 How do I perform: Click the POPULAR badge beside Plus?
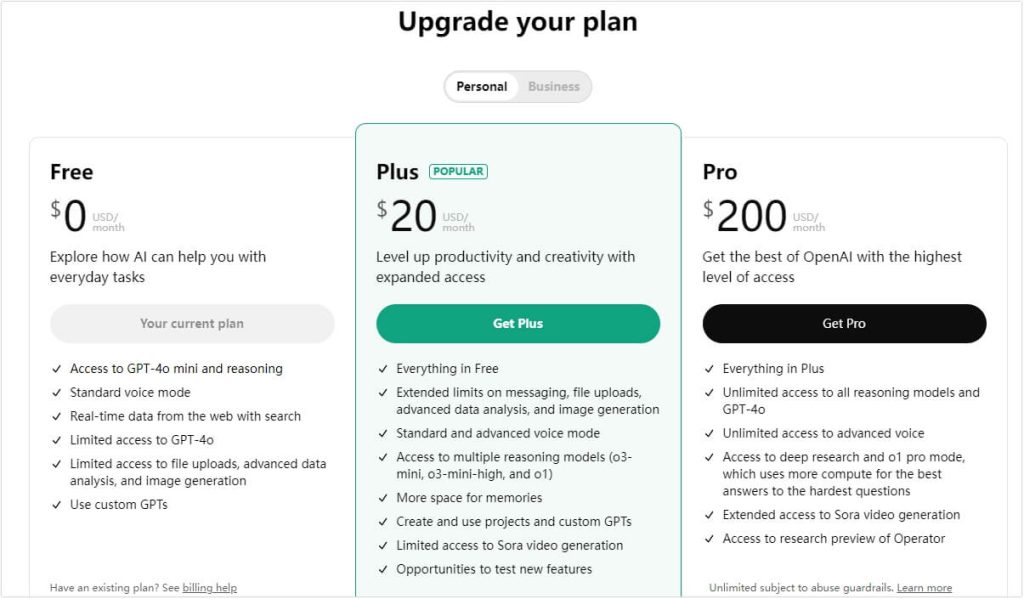pos(458,172)
